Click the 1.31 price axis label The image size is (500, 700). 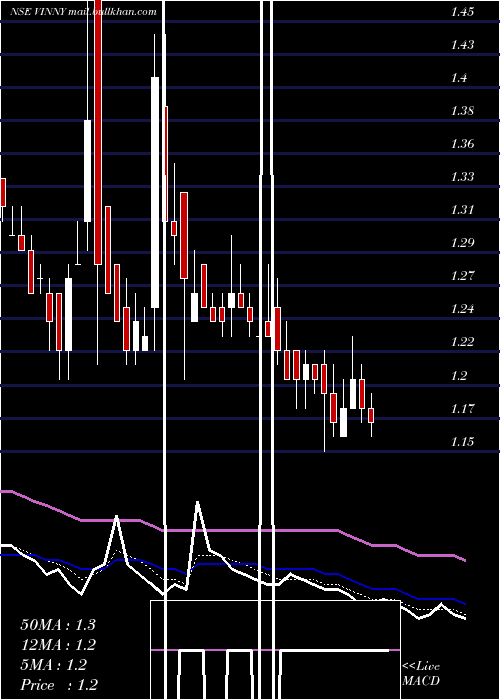click(x=462, y=210)
